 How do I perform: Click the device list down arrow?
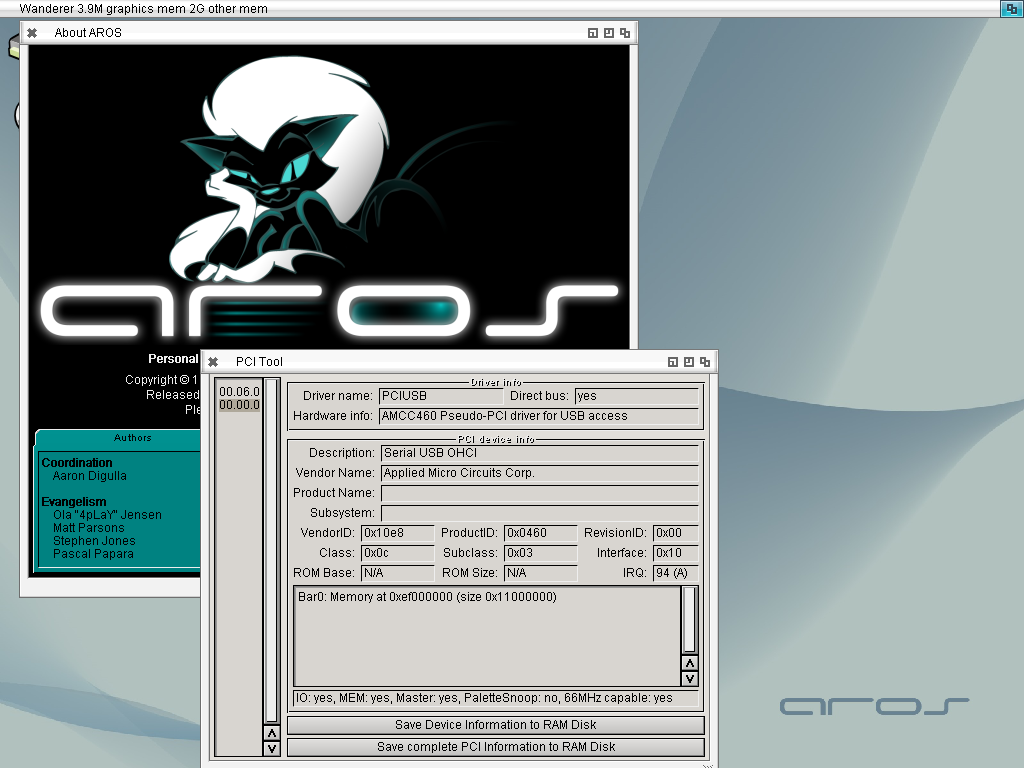(x=272, y=748)
